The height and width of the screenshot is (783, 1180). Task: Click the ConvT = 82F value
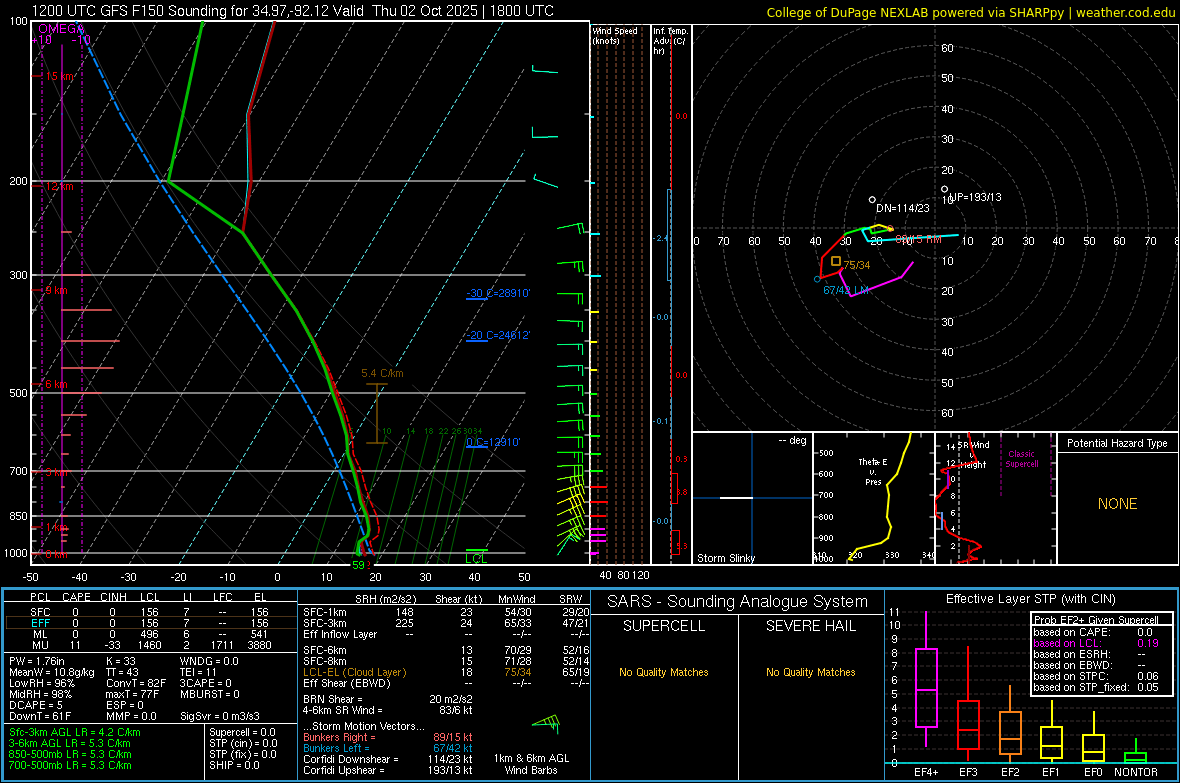point(135,683)
